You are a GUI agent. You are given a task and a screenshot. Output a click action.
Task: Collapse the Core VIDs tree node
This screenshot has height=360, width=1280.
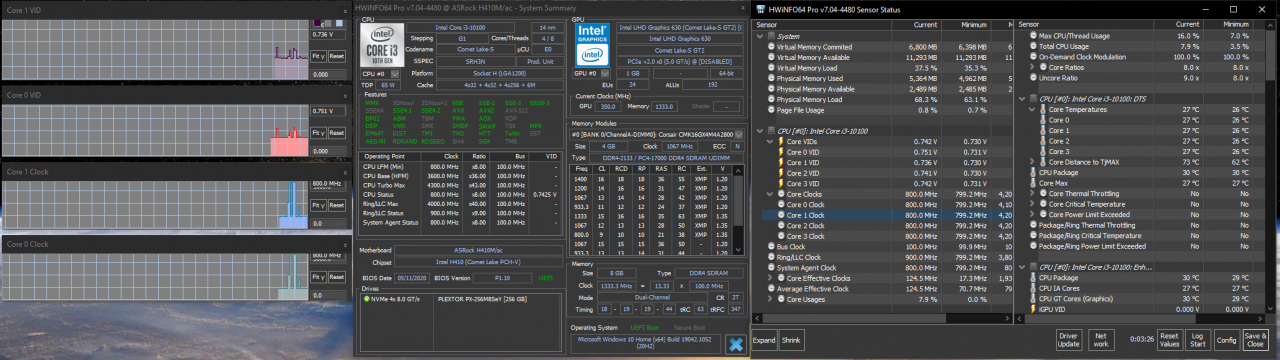point(769,141)
